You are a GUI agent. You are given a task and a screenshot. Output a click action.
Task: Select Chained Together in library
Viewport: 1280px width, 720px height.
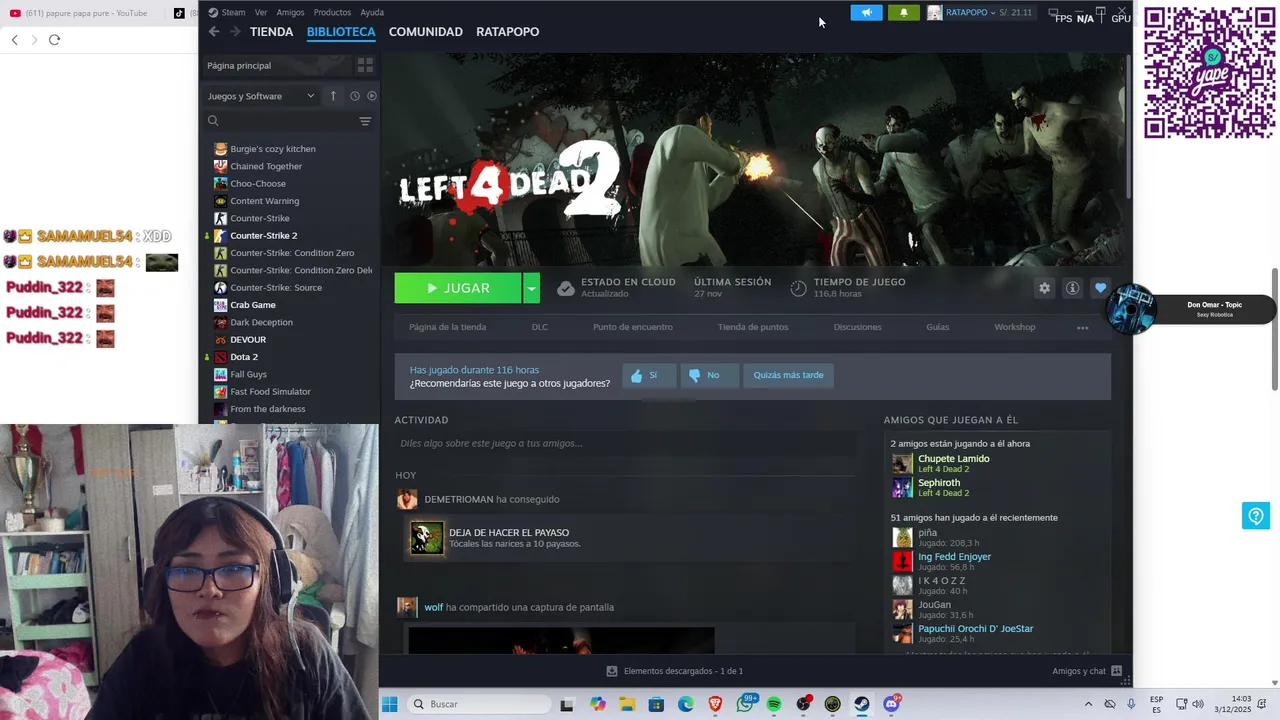[x=266, y=166]
